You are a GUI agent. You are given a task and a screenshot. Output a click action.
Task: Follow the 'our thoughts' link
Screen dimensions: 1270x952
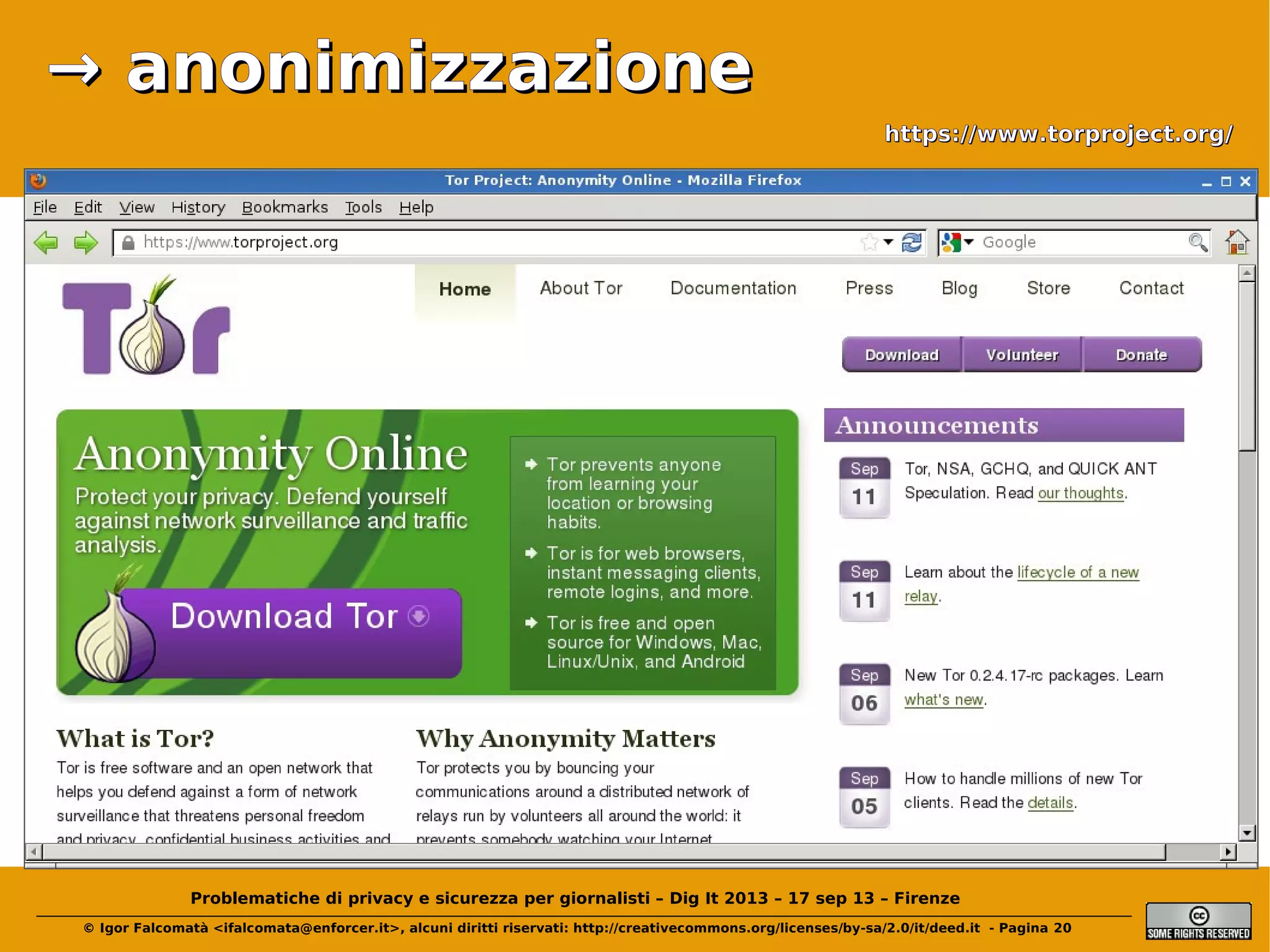pos(1081,493)
